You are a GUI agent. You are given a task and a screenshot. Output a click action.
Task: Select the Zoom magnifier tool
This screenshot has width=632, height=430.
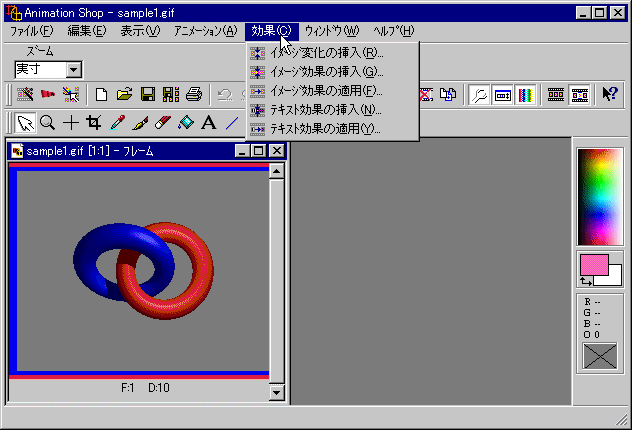[48, 123]
